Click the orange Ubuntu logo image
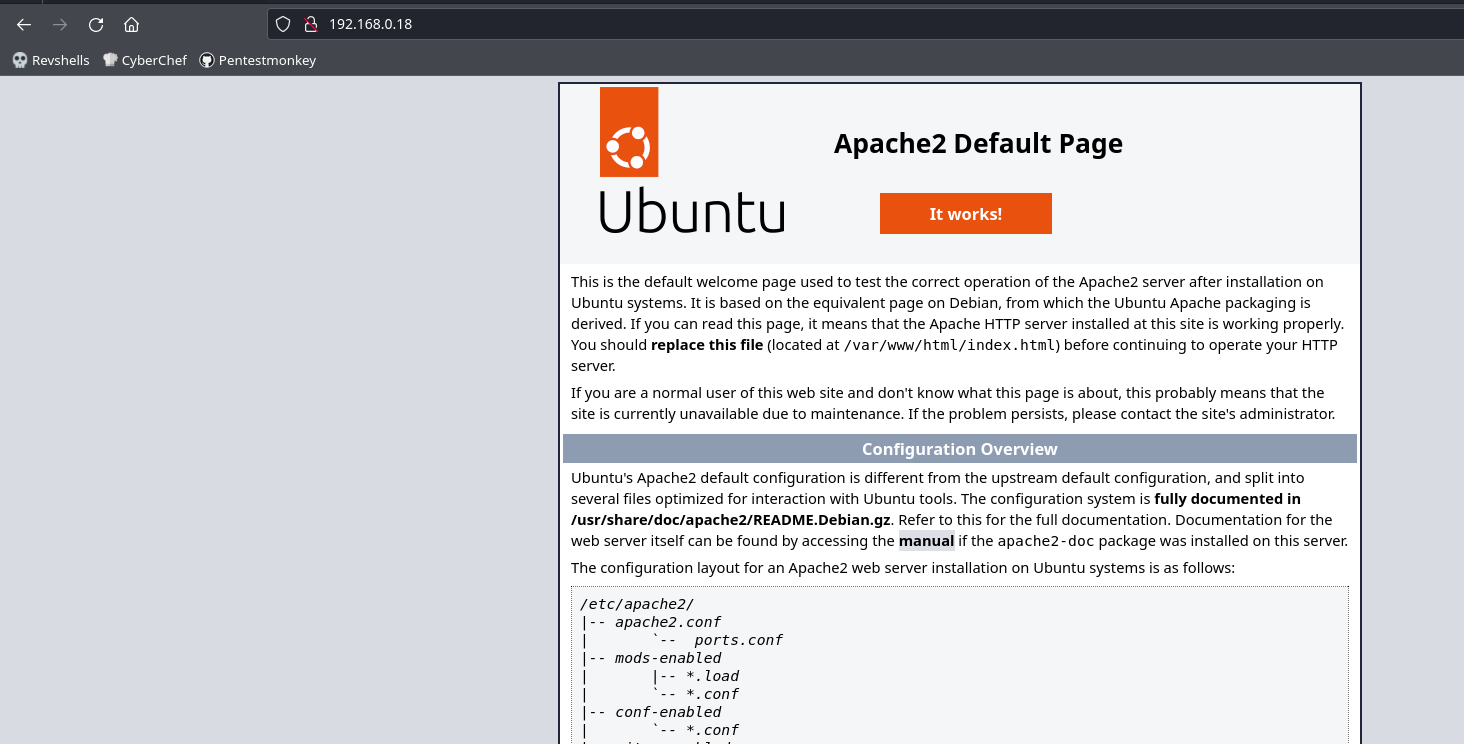Screen dimensions: 1464x744 (629, 132)
